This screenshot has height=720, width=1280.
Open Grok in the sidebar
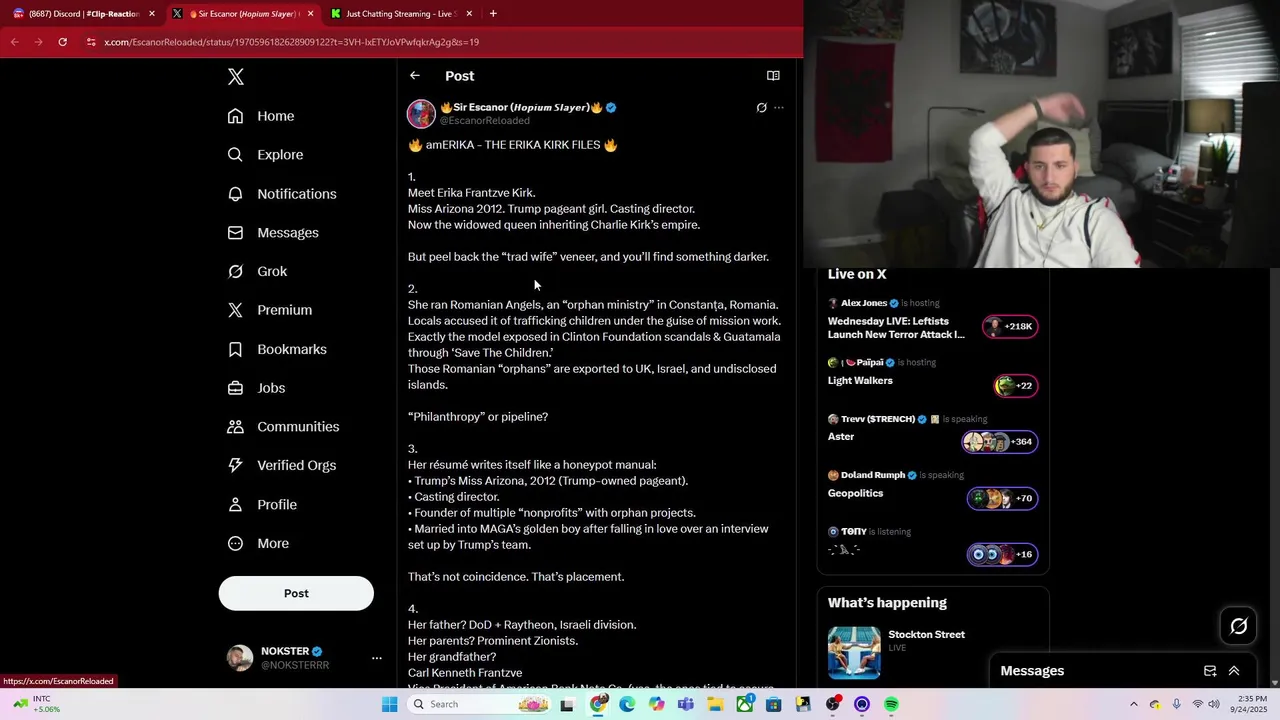[257, 271]
